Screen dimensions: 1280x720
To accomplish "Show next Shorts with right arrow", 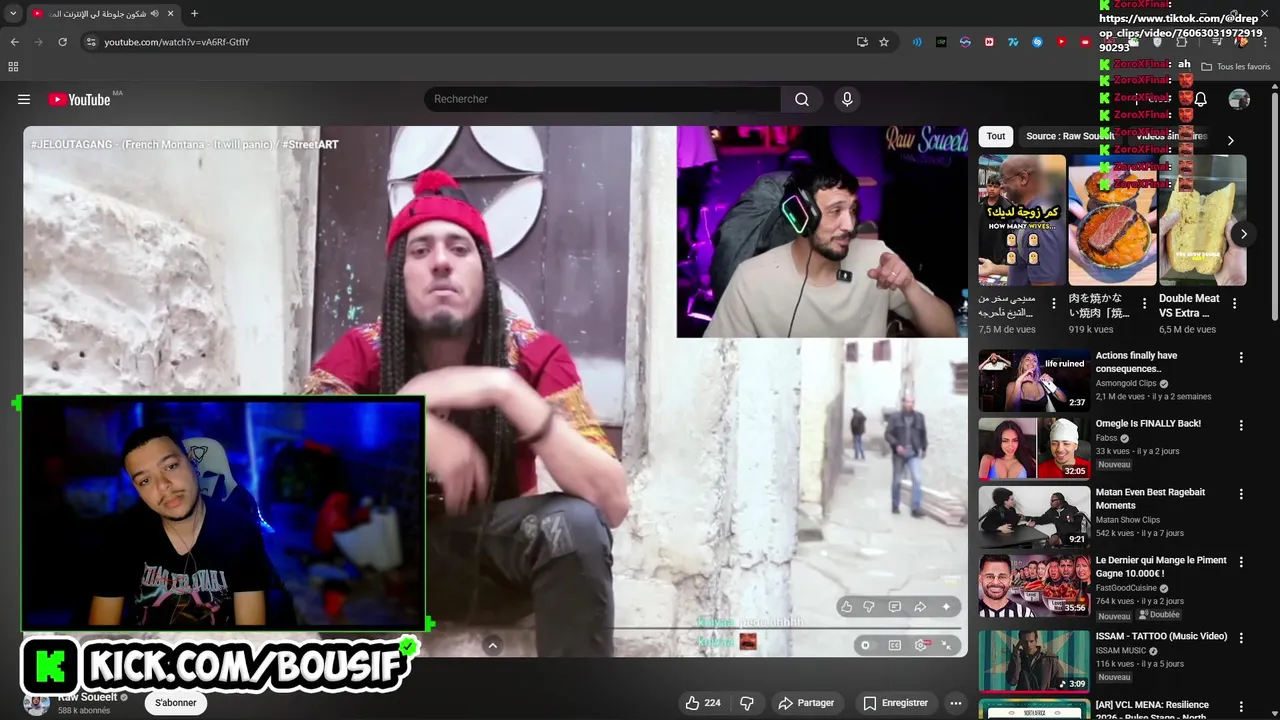I will (1243, 234).
